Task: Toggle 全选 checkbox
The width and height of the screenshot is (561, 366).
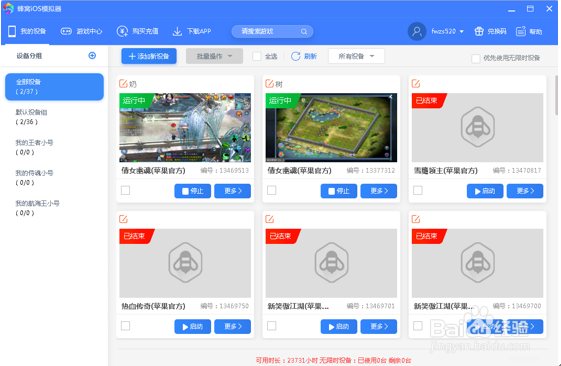Action: (257, 56)
